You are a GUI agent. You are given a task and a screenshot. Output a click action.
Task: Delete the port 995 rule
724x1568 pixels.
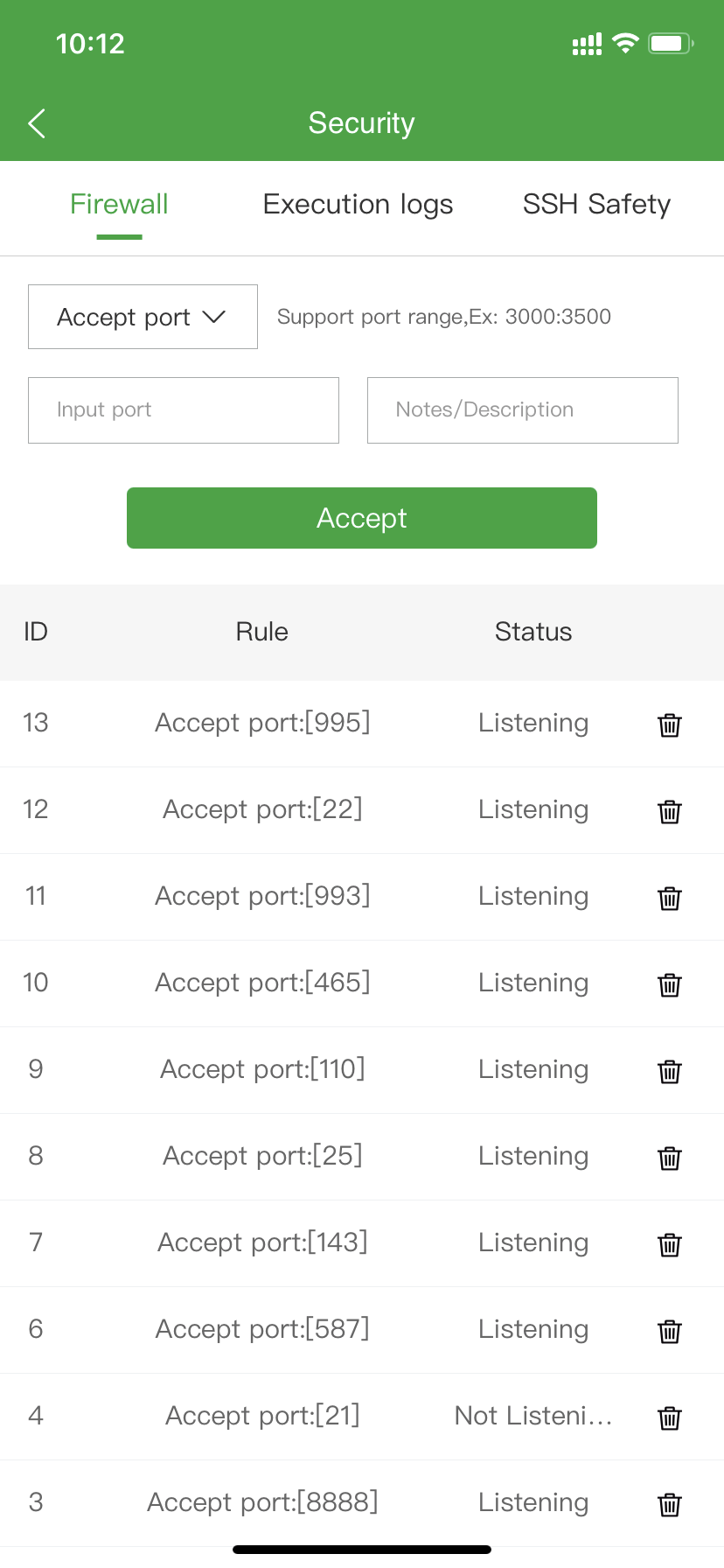[x=669, y=724]
